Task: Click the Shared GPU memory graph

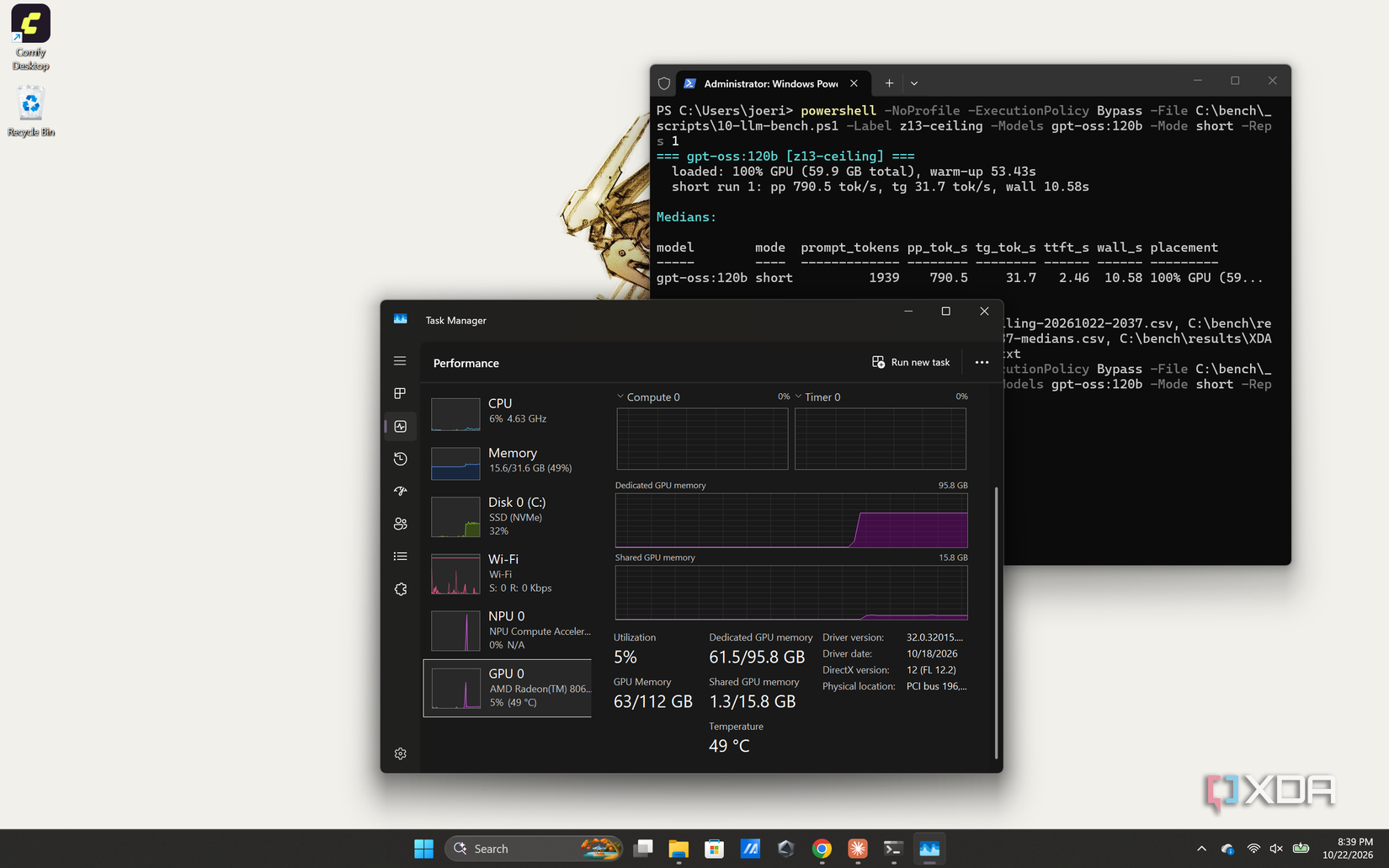Action: pyautogui.click(x=791, y=593)
